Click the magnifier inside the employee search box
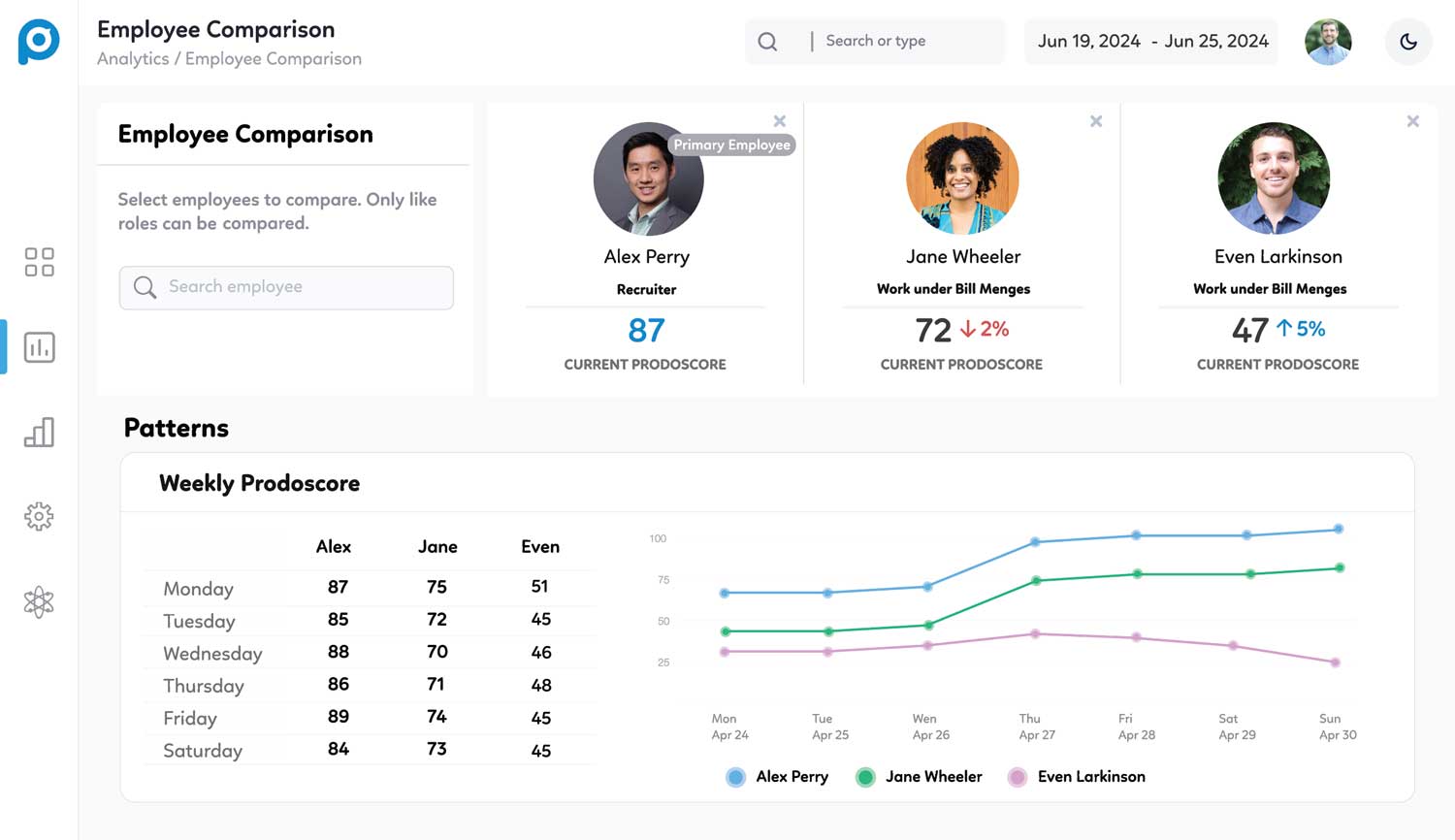The width and height of the screenshot is (1455, 840). click(x=144, y=287)
